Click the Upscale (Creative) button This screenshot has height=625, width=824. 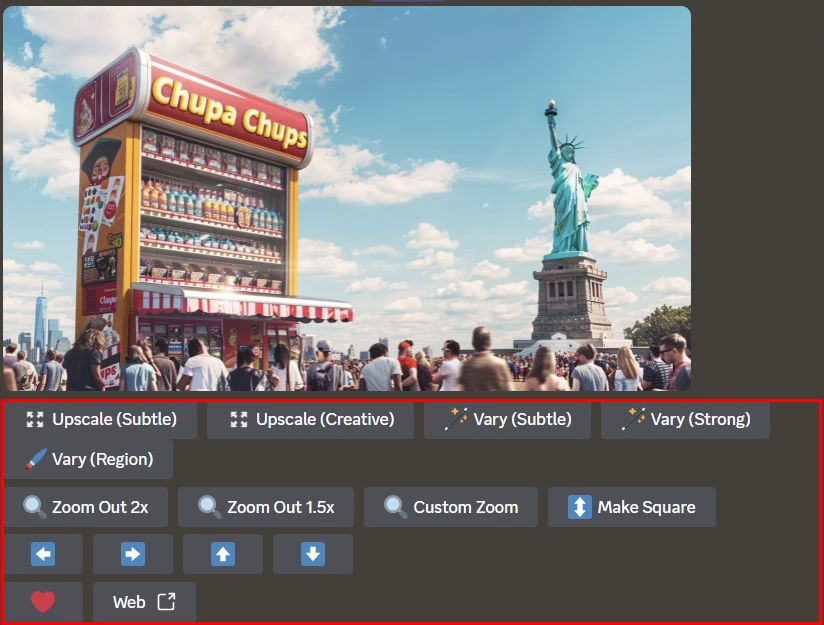pyautogui.click(x=310, y=419)
